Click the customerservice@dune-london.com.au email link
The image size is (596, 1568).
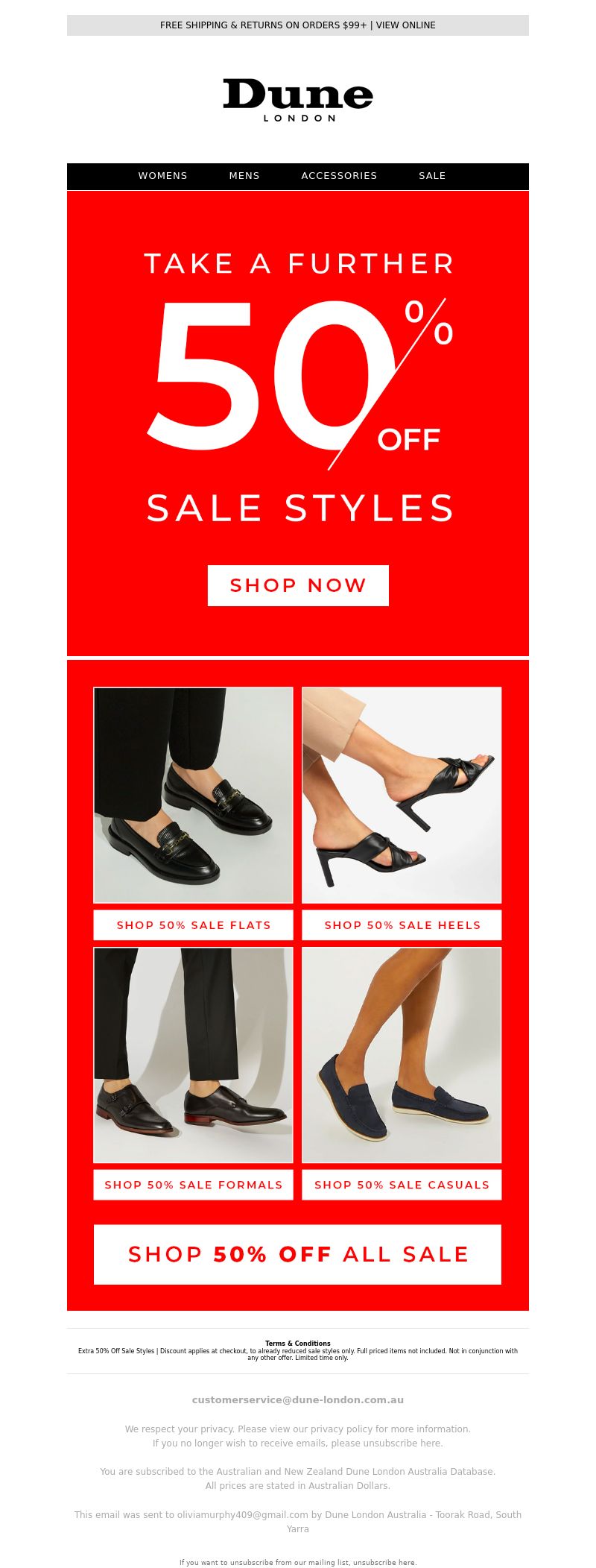pyautogui.click(x=298, y=1399)
